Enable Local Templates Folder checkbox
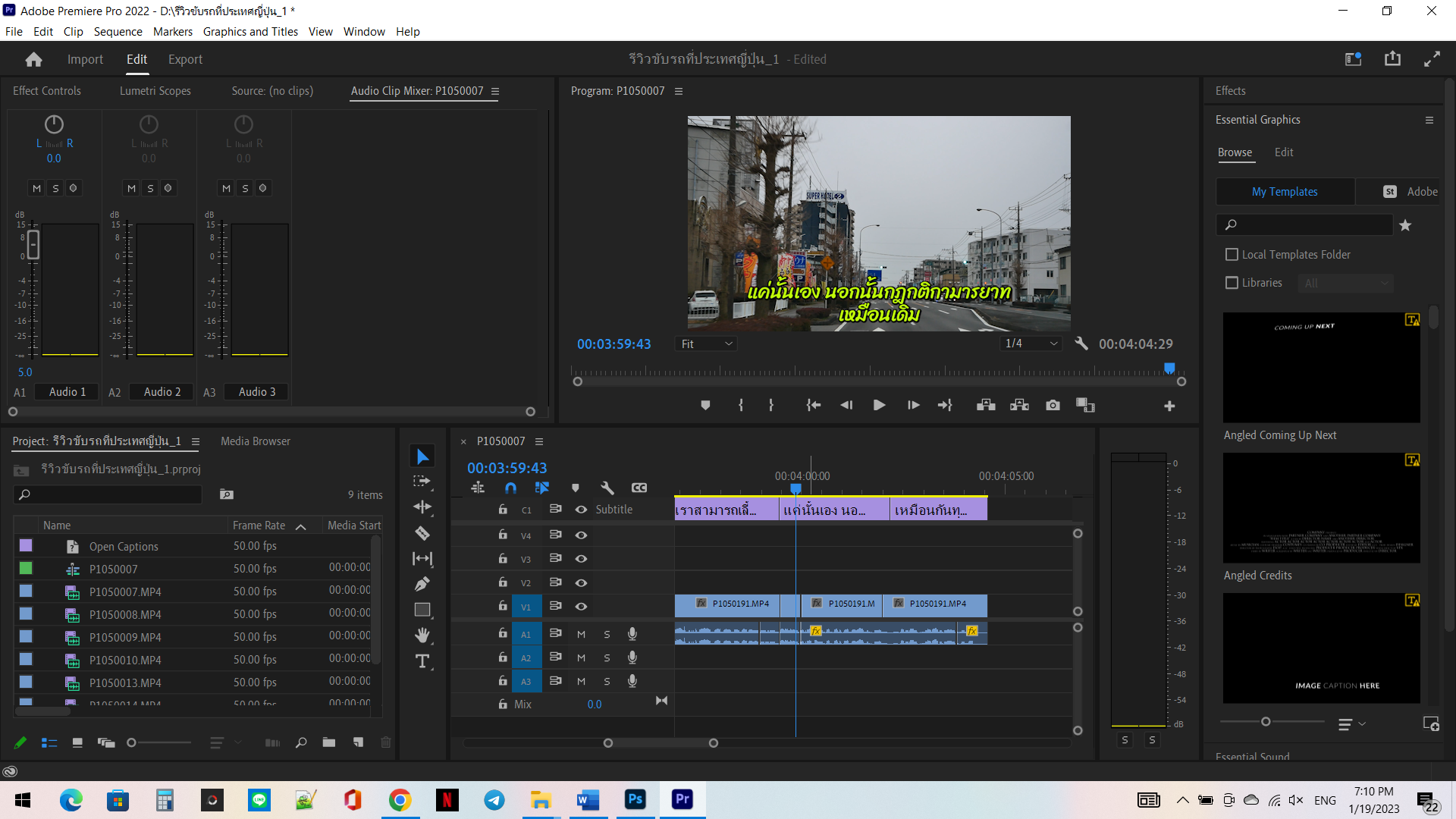Viewport: 1456px width, 819px height. 1232,255
